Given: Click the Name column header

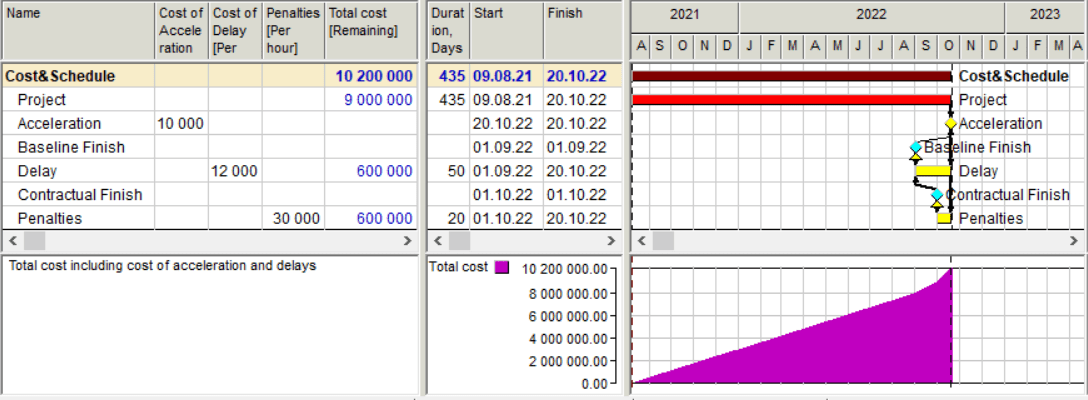Looking at the screenshot, I should point(78,31).
